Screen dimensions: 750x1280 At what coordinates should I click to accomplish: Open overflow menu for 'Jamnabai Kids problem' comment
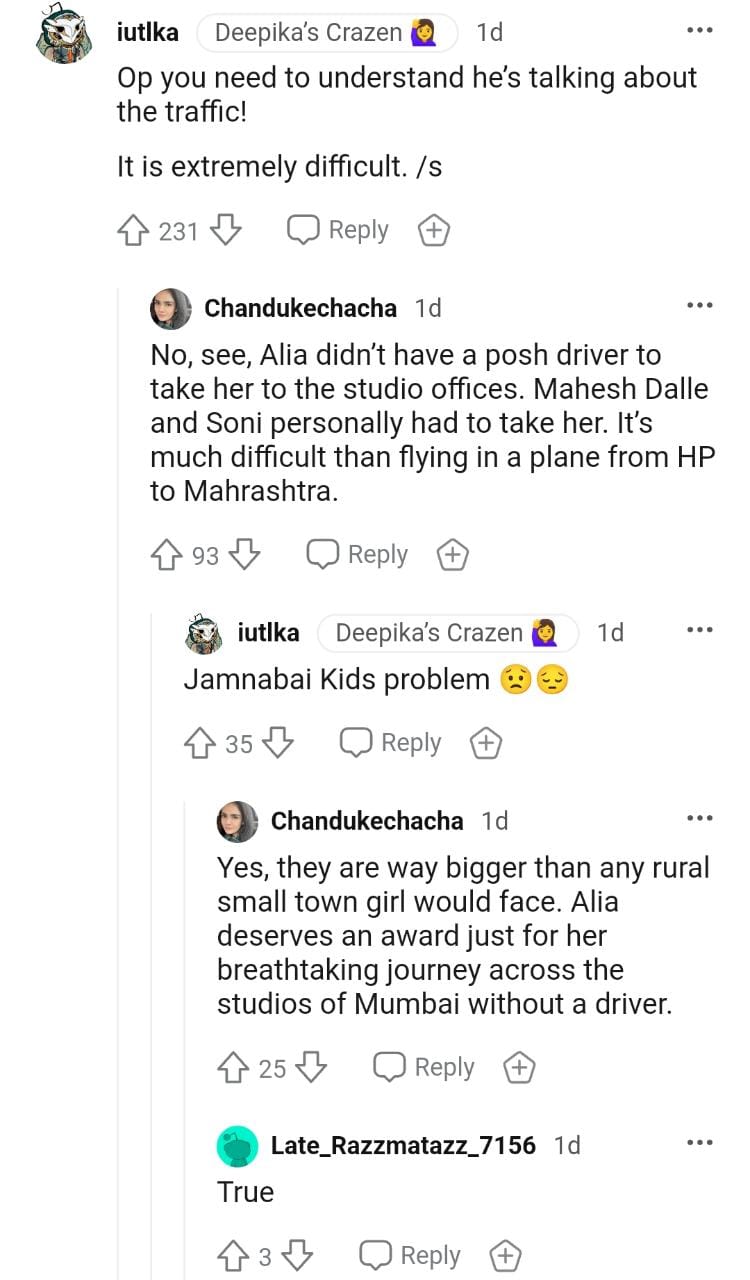pyautogui.click(x=699, y=631)
